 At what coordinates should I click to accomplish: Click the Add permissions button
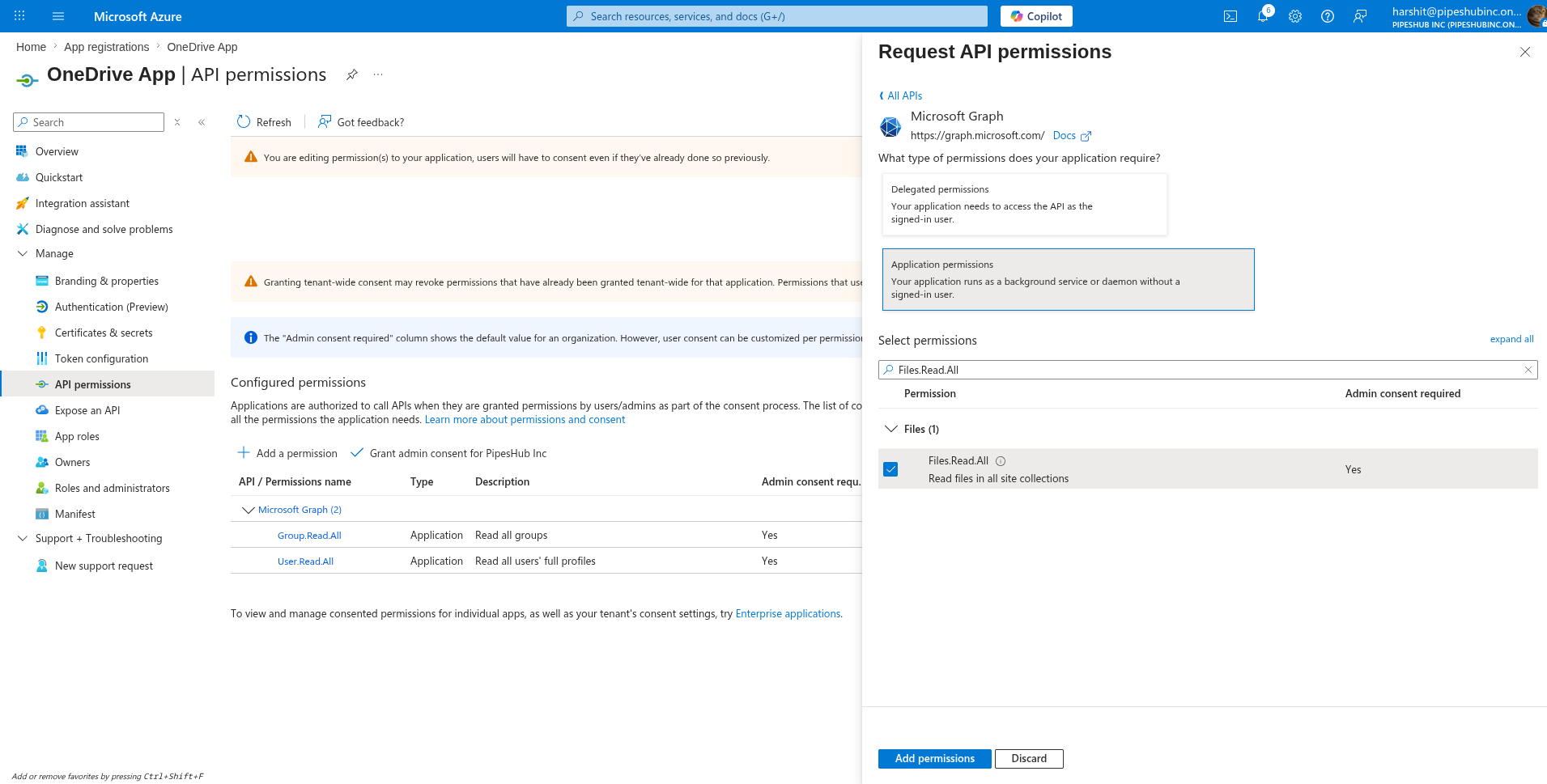point(934,758)
